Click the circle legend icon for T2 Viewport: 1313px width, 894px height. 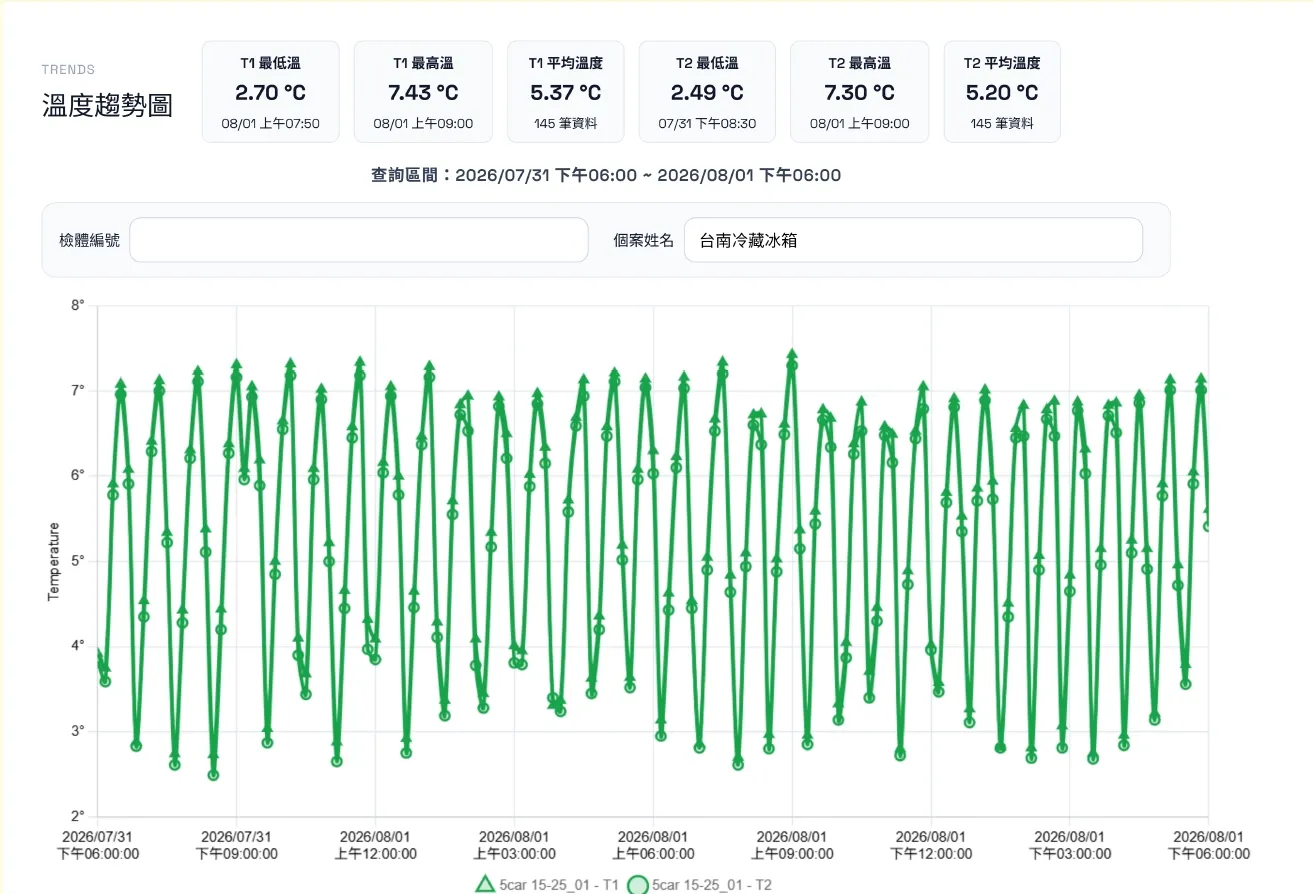(637, 885)
